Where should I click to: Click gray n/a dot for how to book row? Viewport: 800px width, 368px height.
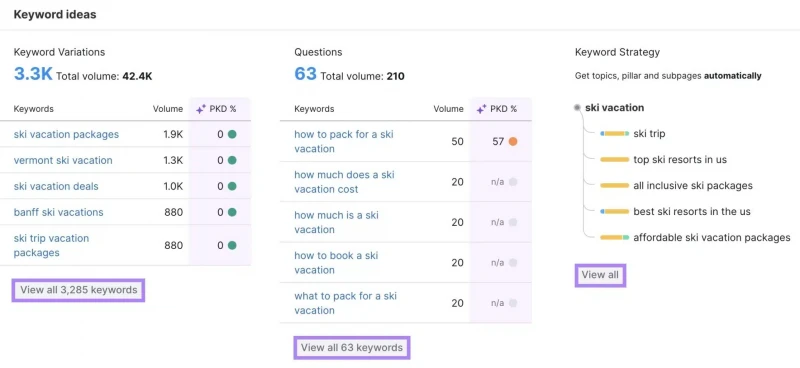pyautogui.click(x=513, y=262)
